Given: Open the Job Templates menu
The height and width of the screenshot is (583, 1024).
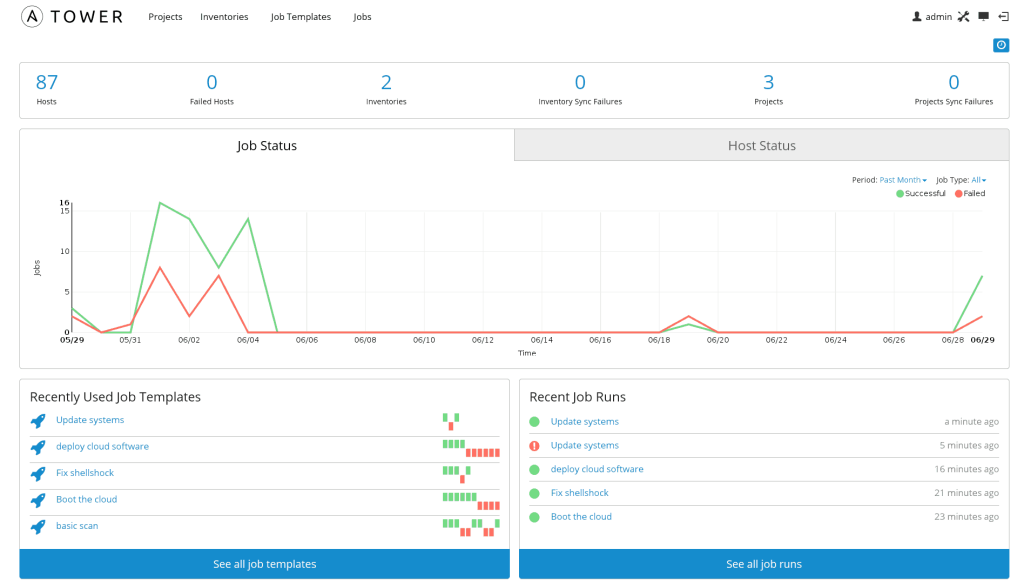Looking at the screenshot, I should pos(300,17).
